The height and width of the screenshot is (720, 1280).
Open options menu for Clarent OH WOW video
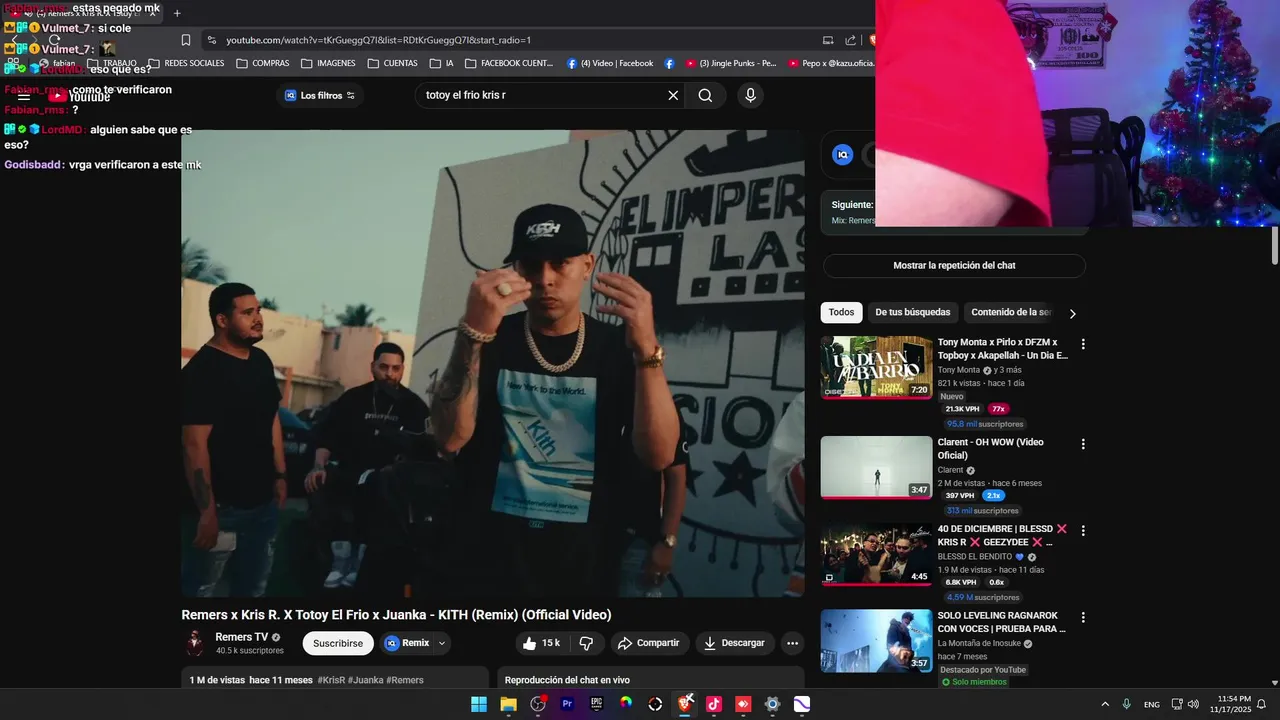[1082, 444]
